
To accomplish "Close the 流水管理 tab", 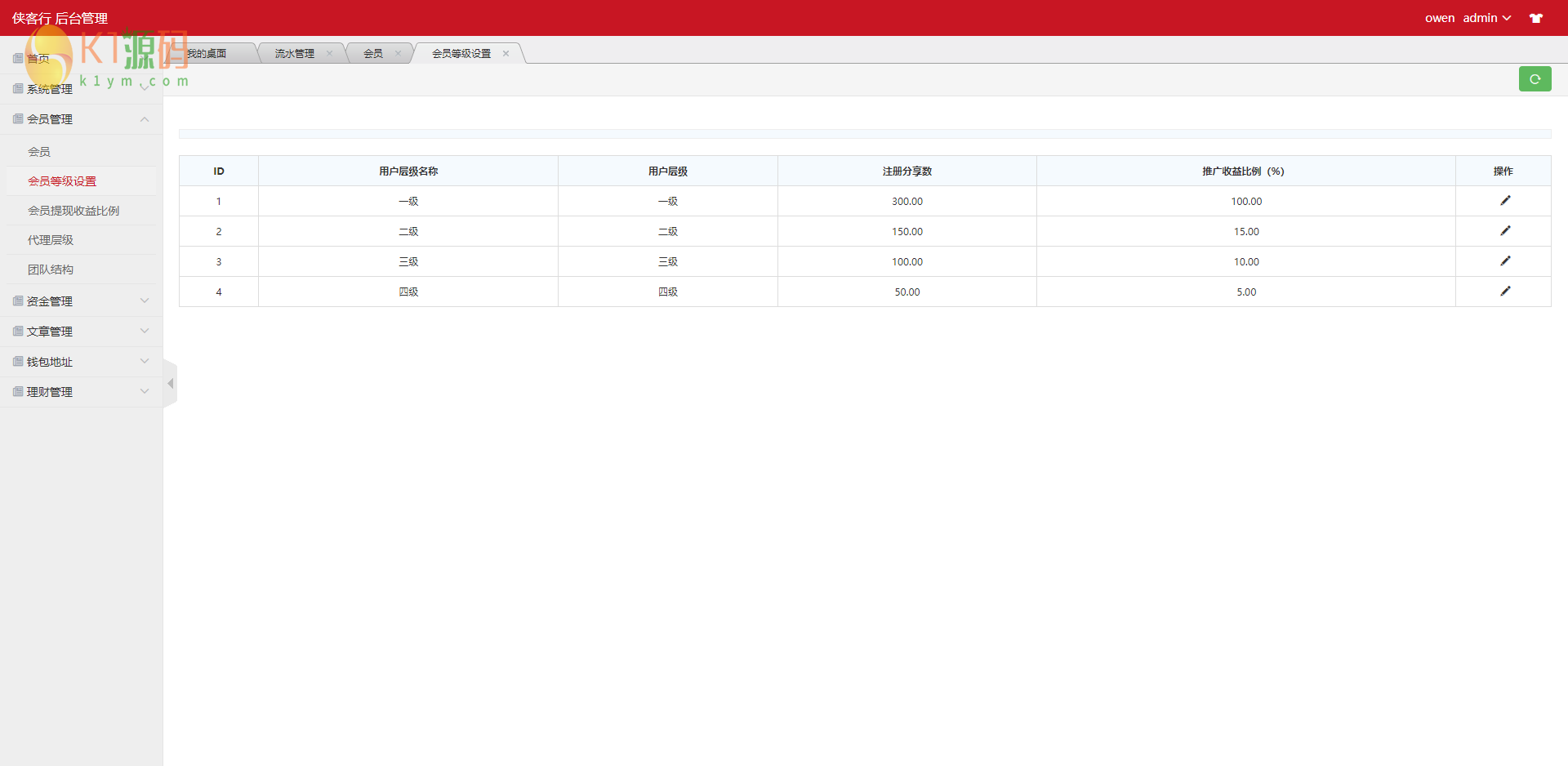I will [x=329, y=54].
